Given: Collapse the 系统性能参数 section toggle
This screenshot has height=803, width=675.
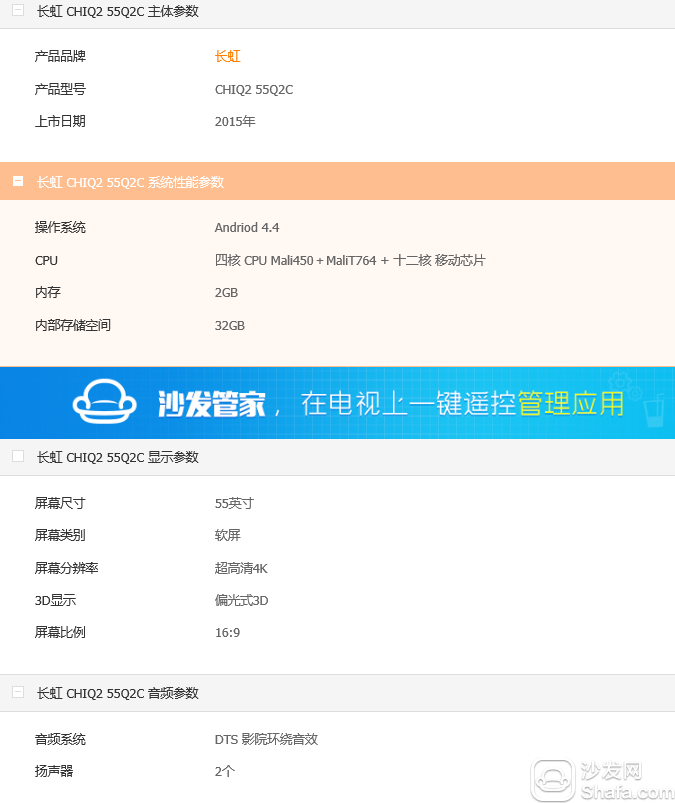Looking at the screenshot, I should [18, 181].
